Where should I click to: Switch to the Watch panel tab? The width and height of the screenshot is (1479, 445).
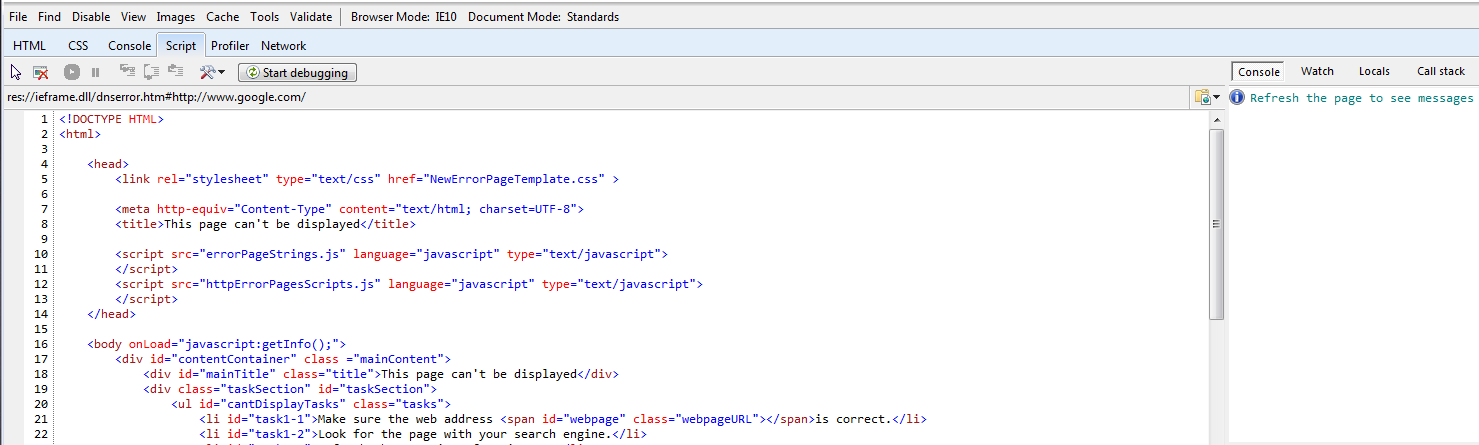[x=1317, y=71]
